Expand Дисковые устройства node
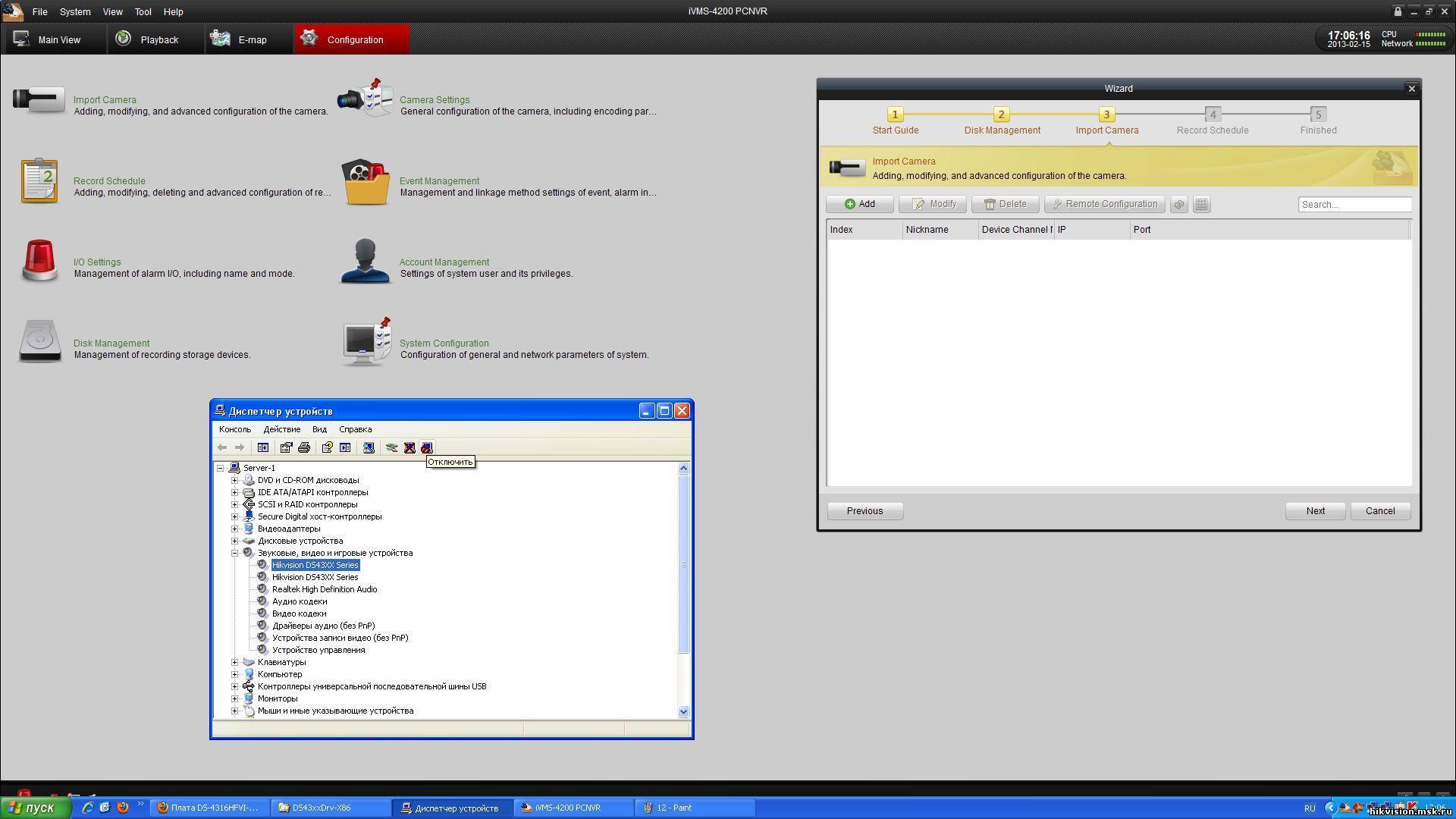1456x819 pixels. pyautogui.click(x=235, y=541)
